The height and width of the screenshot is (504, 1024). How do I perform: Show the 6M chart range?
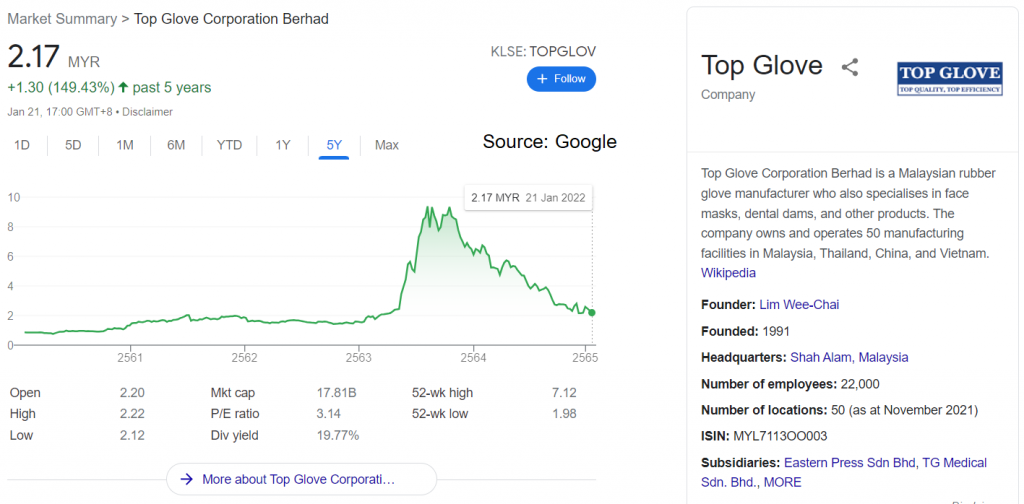(176, 145)
